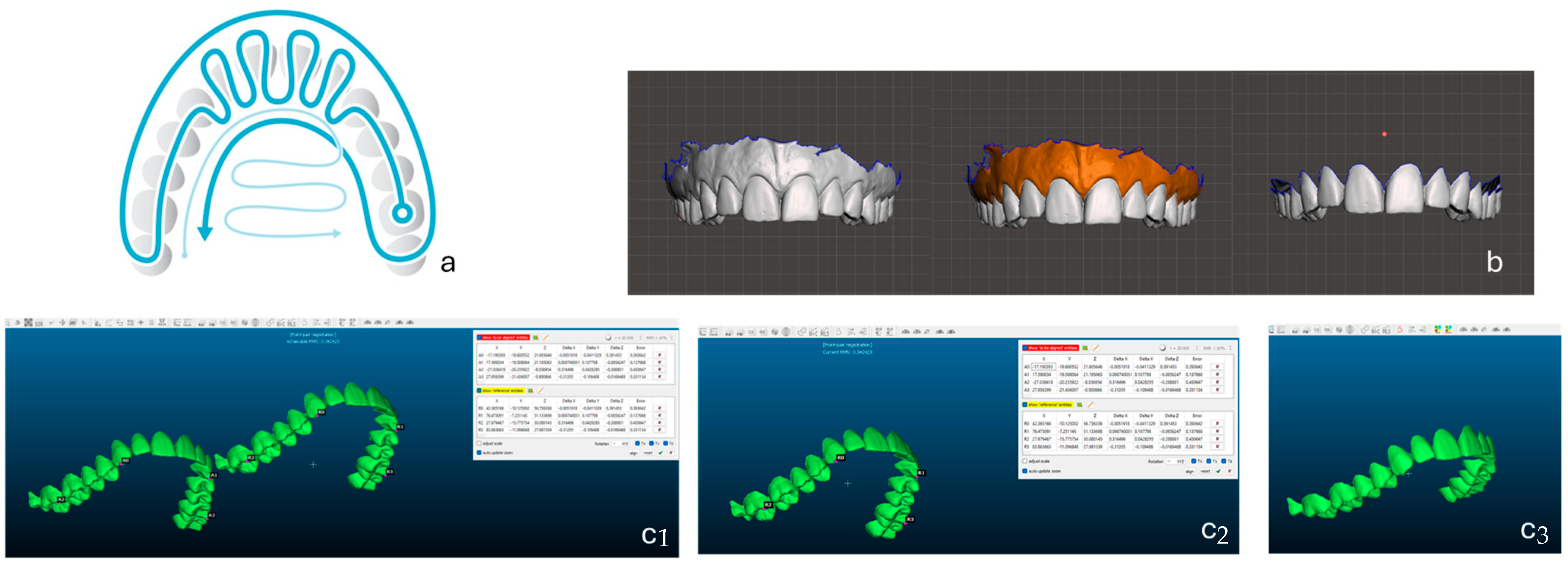Delete point R3 using red X in c2
Viewport: 1568px width, 566px height.
[x=1217, y=447]
